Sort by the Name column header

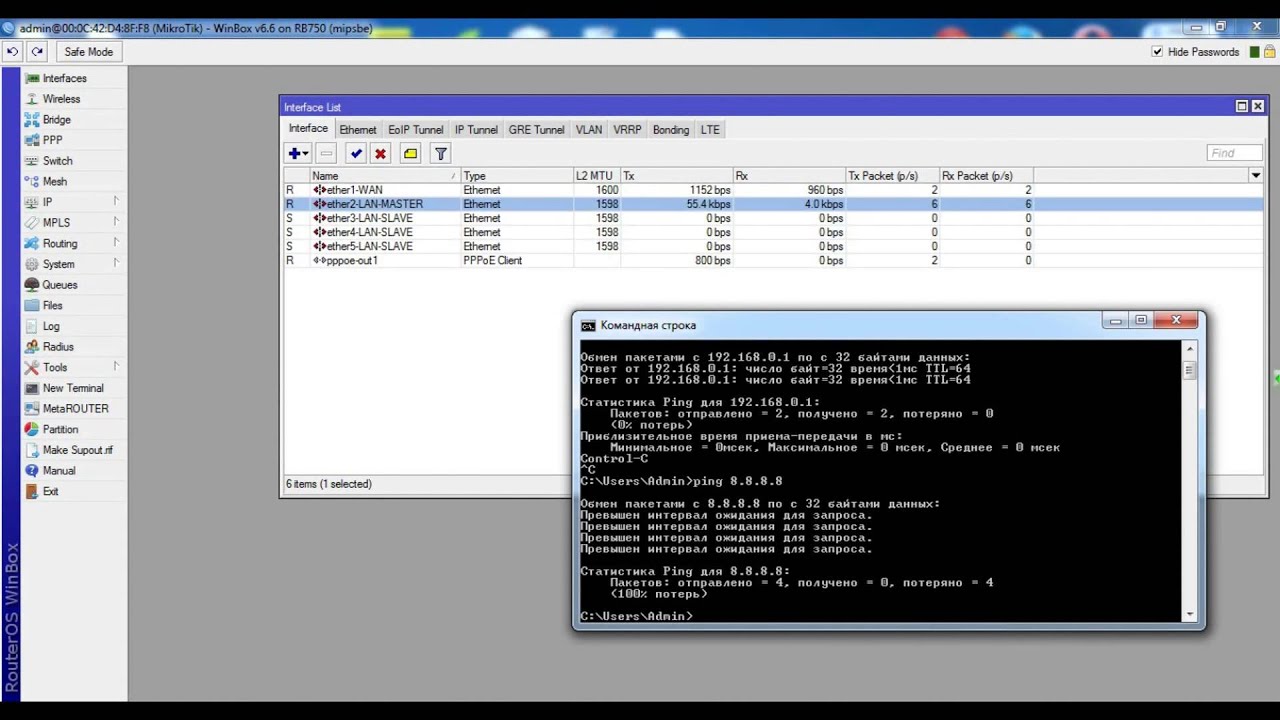384,176
